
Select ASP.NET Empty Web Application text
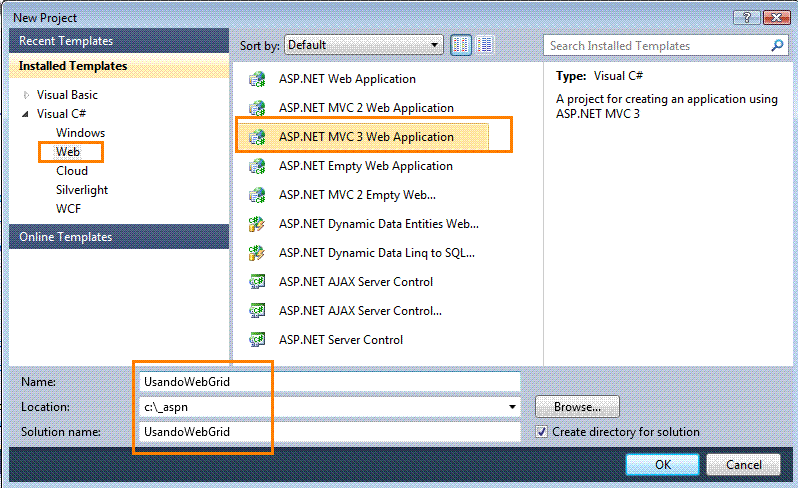point(365,166)
